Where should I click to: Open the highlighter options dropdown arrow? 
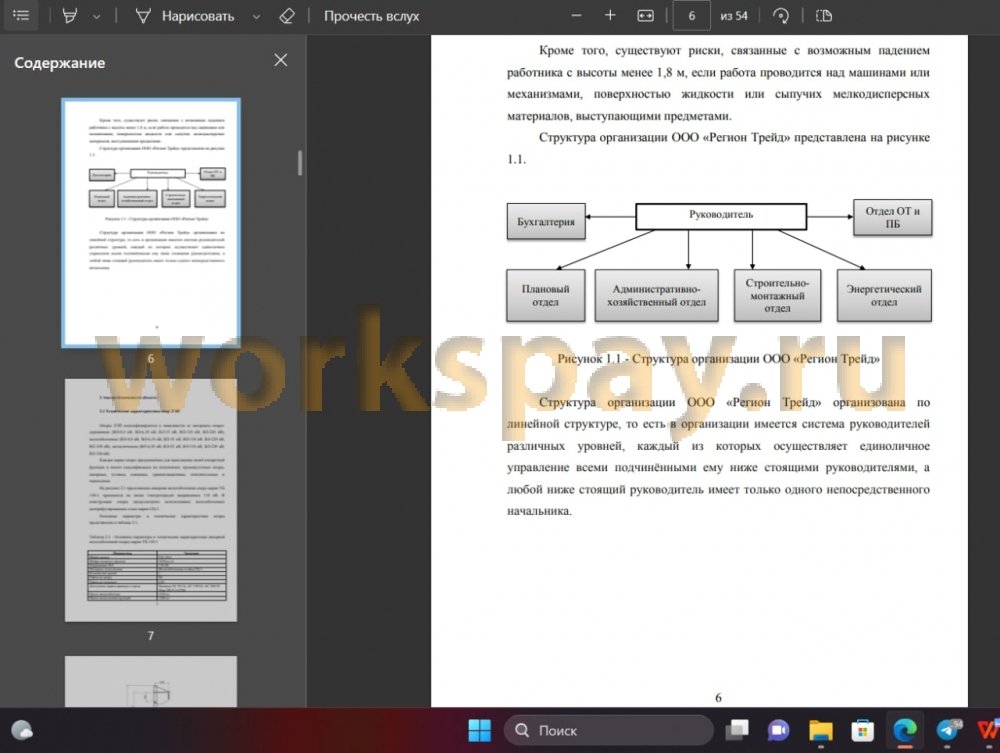pos(96,17)
